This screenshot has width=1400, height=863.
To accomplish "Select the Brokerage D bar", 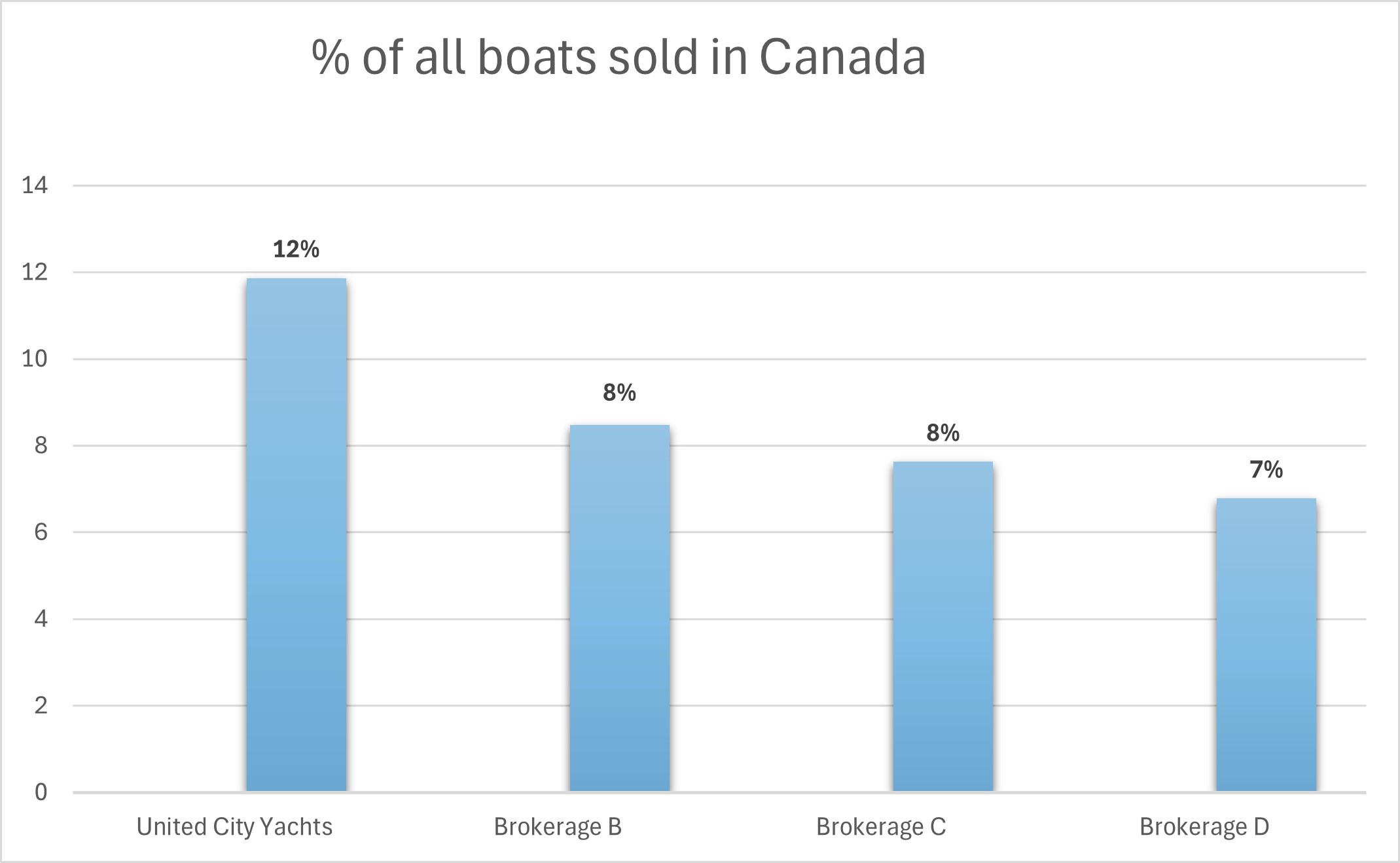I will click(x=1266, y=644).
